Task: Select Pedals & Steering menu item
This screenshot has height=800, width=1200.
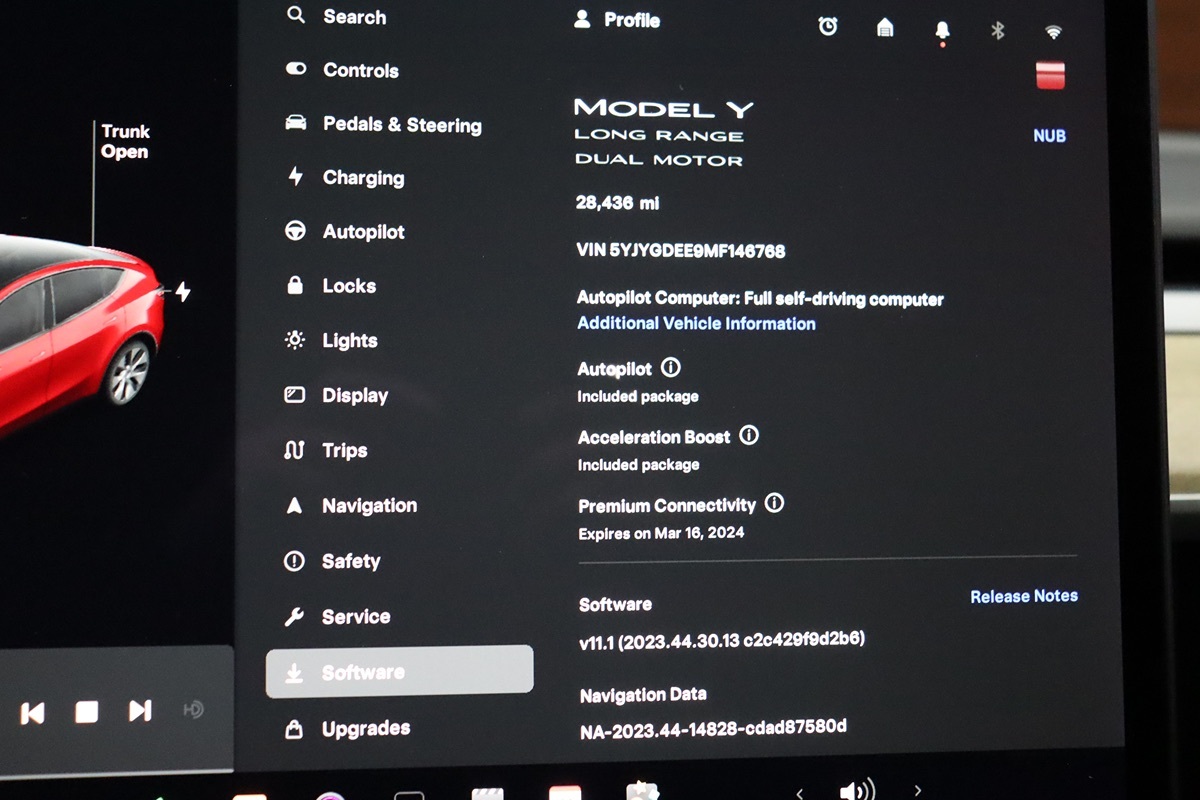Action: click(401, 125)
